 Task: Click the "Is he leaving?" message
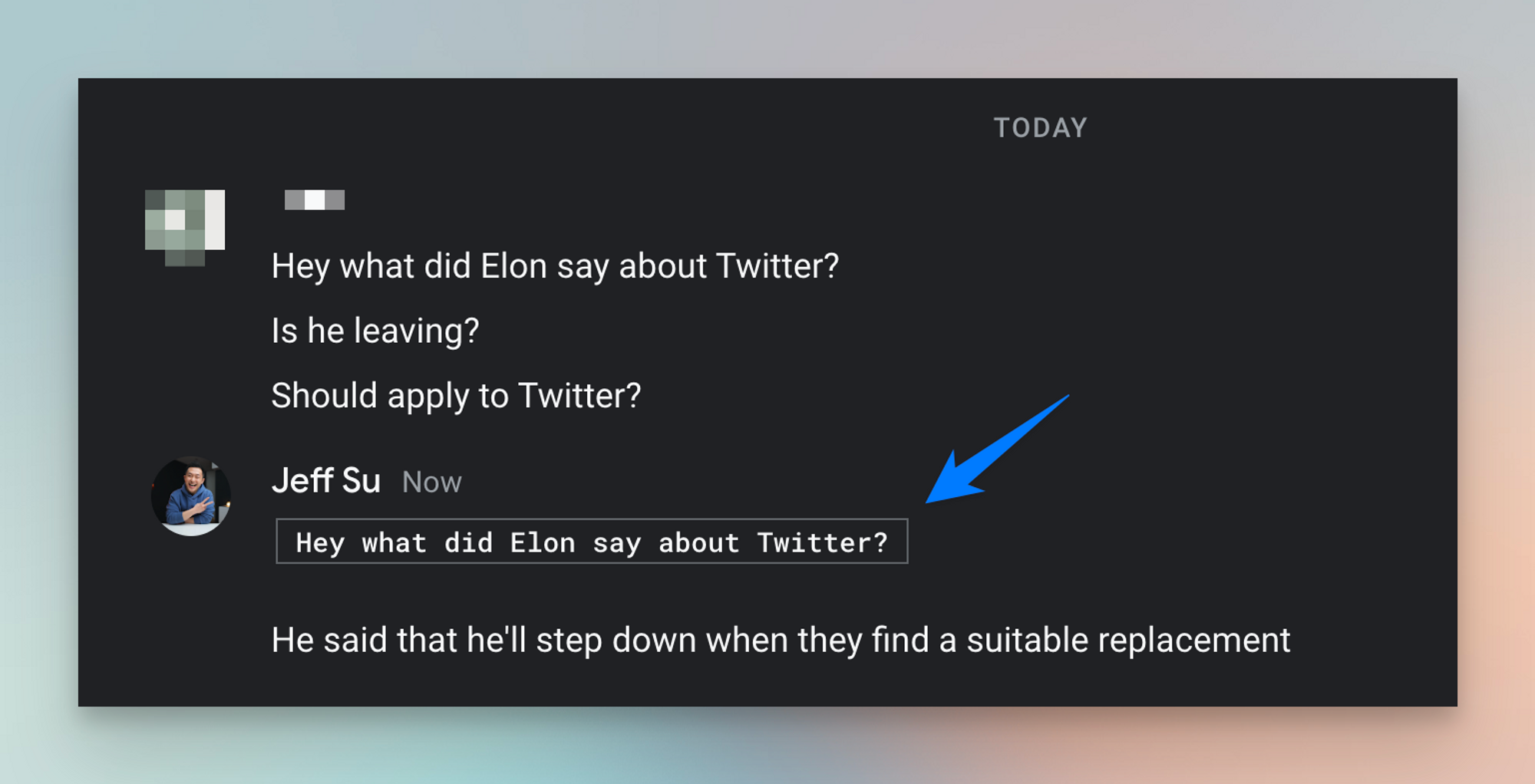375,331
